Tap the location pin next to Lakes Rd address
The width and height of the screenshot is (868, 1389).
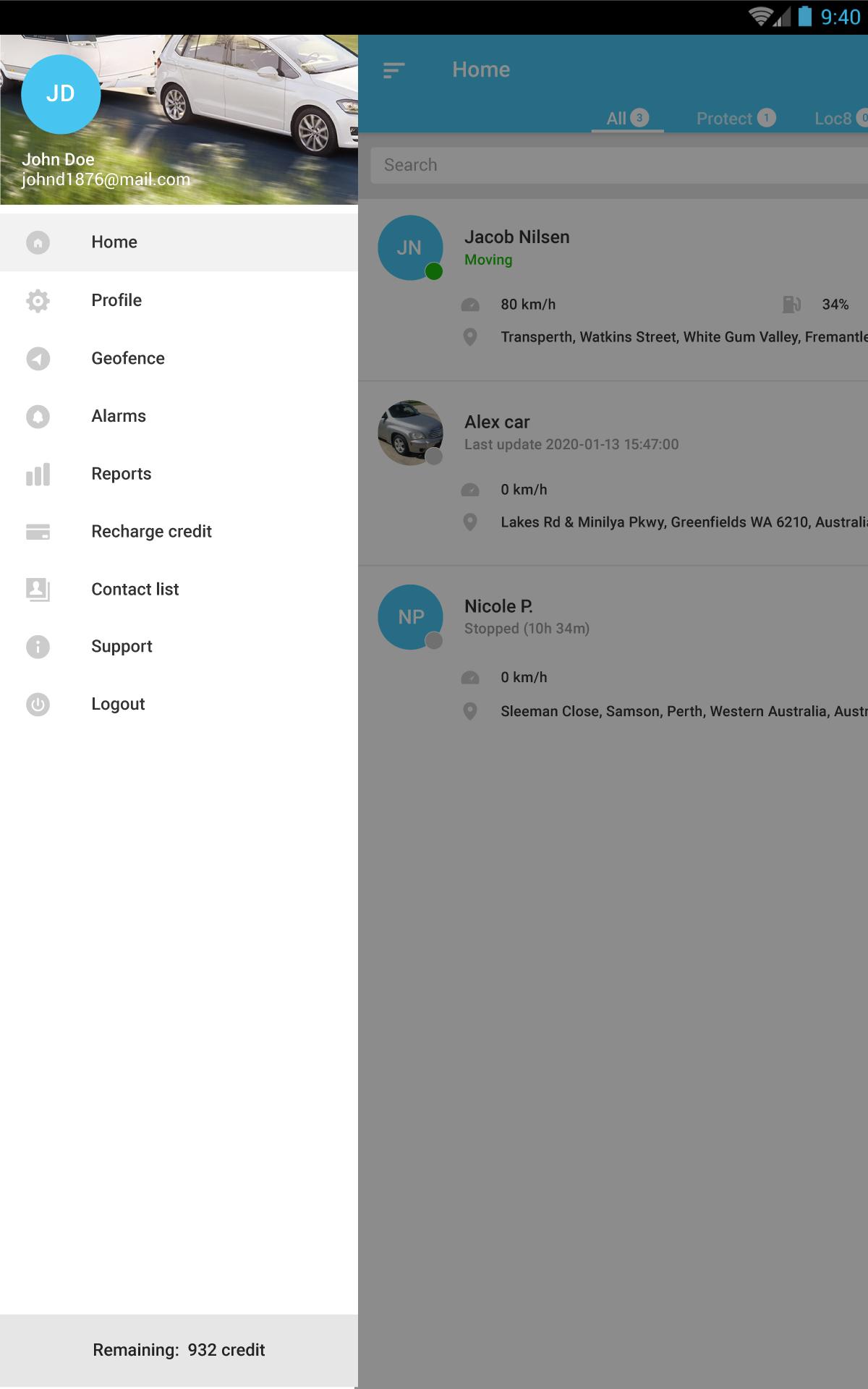click(x=470, y=522)
